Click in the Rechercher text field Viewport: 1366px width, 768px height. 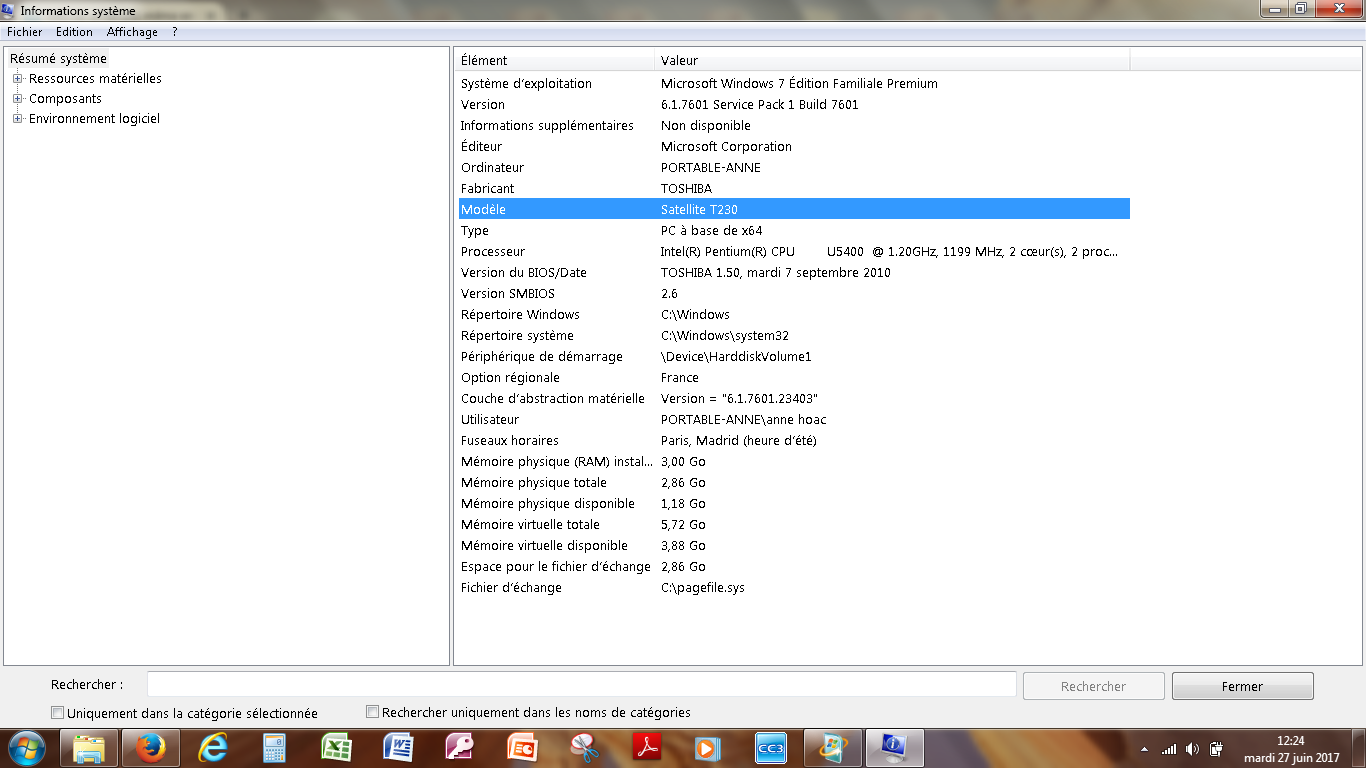point(581,685)
